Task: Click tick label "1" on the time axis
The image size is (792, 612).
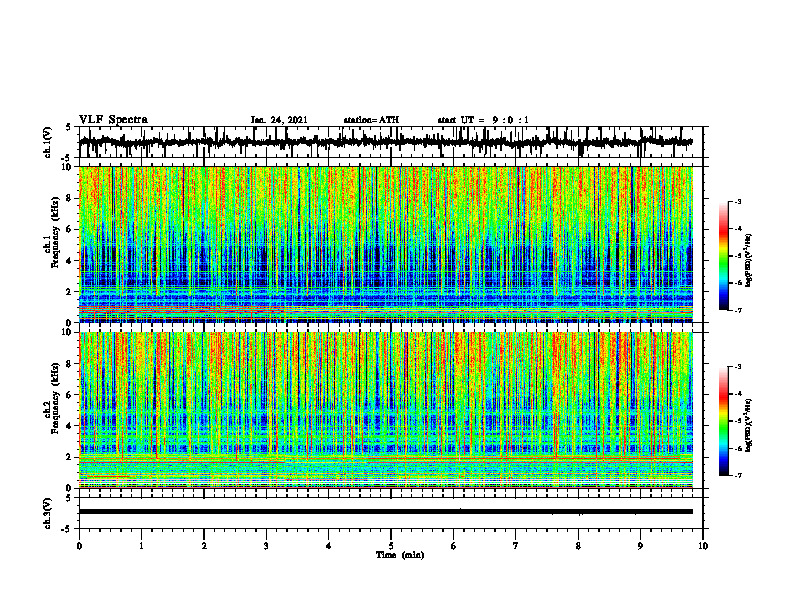Action: coord(141,546)
